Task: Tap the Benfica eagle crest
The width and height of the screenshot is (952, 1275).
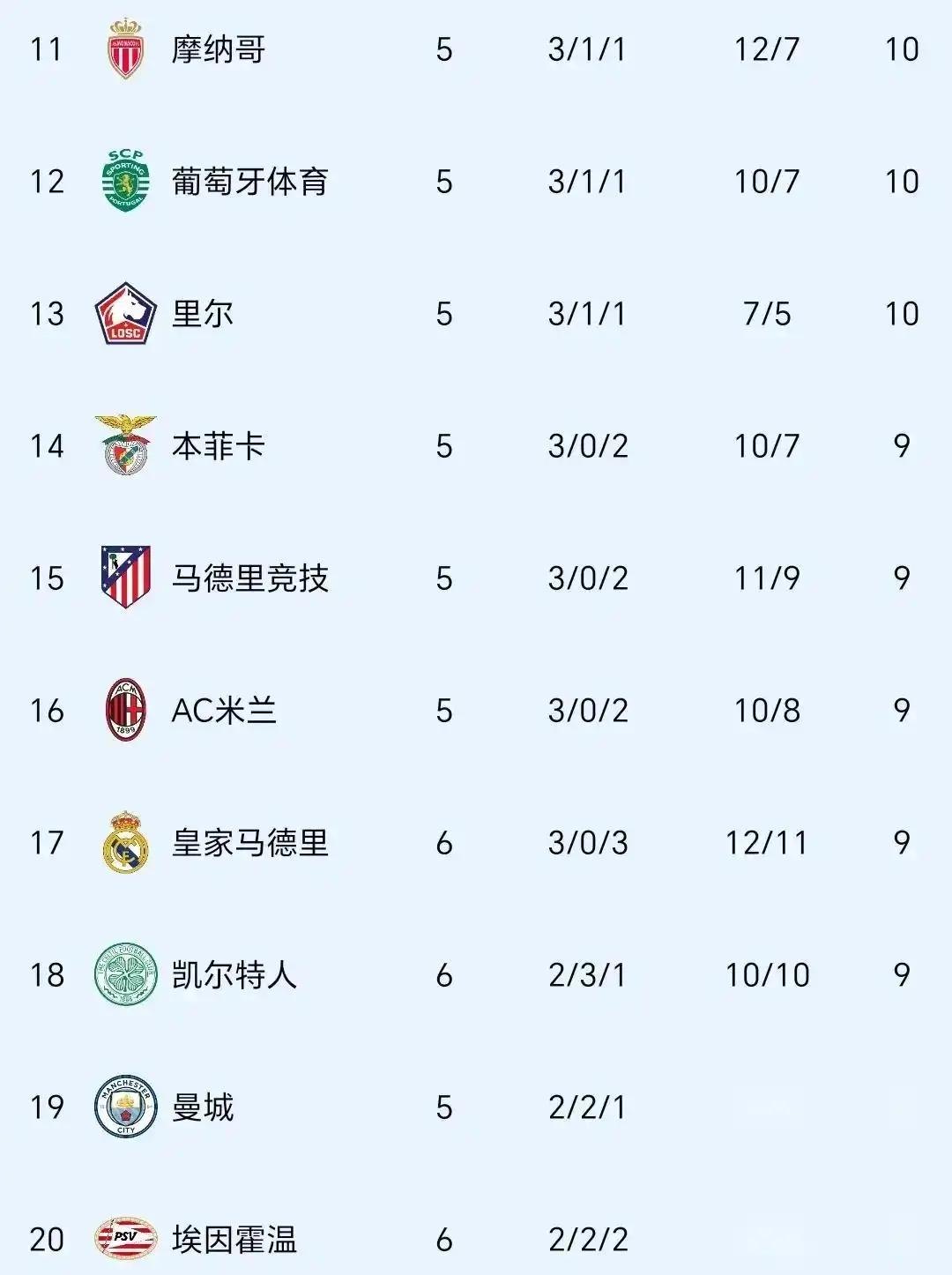Action: point(125,444)
